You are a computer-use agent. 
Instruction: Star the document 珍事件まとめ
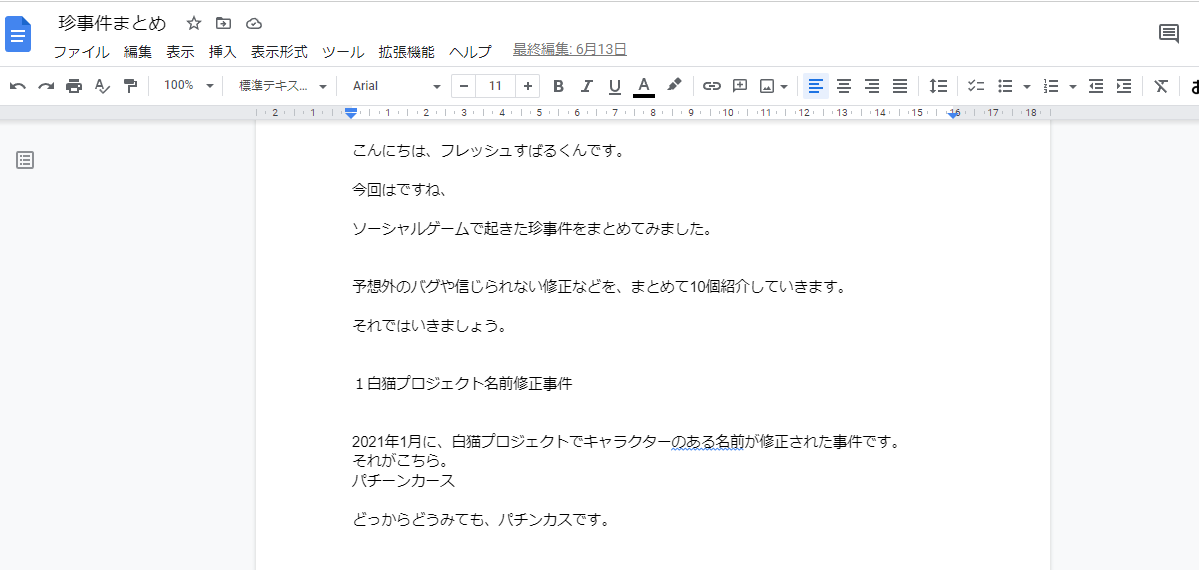[194, 23]
